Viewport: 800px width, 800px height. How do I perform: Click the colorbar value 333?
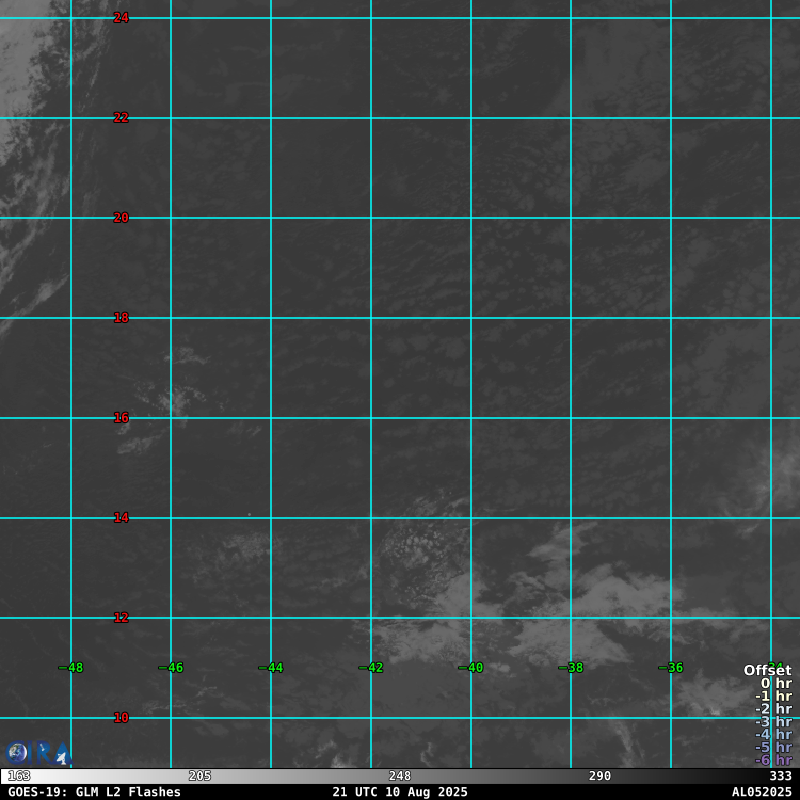coord(781,776)
